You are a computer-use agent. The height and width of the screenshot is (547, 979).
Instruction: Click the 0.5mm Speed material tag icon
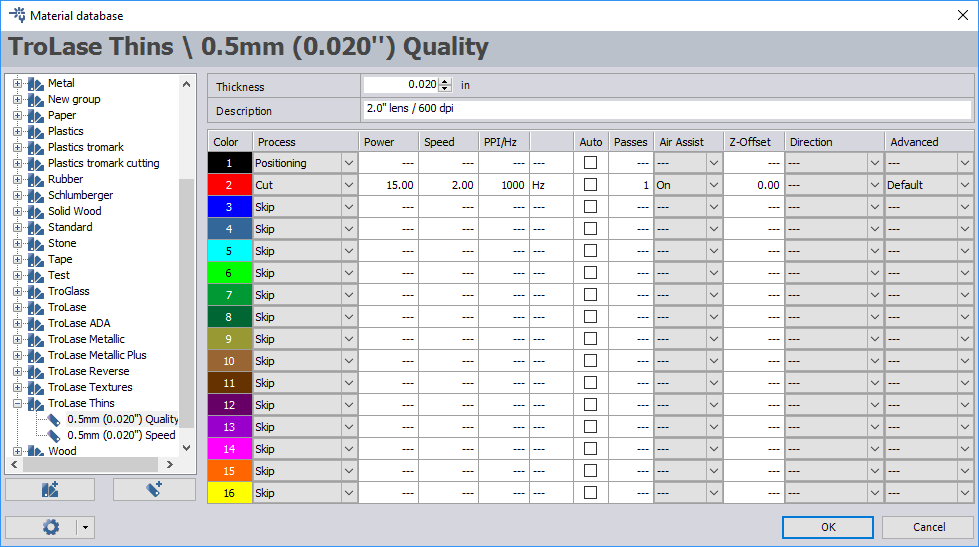pos(54,435)
